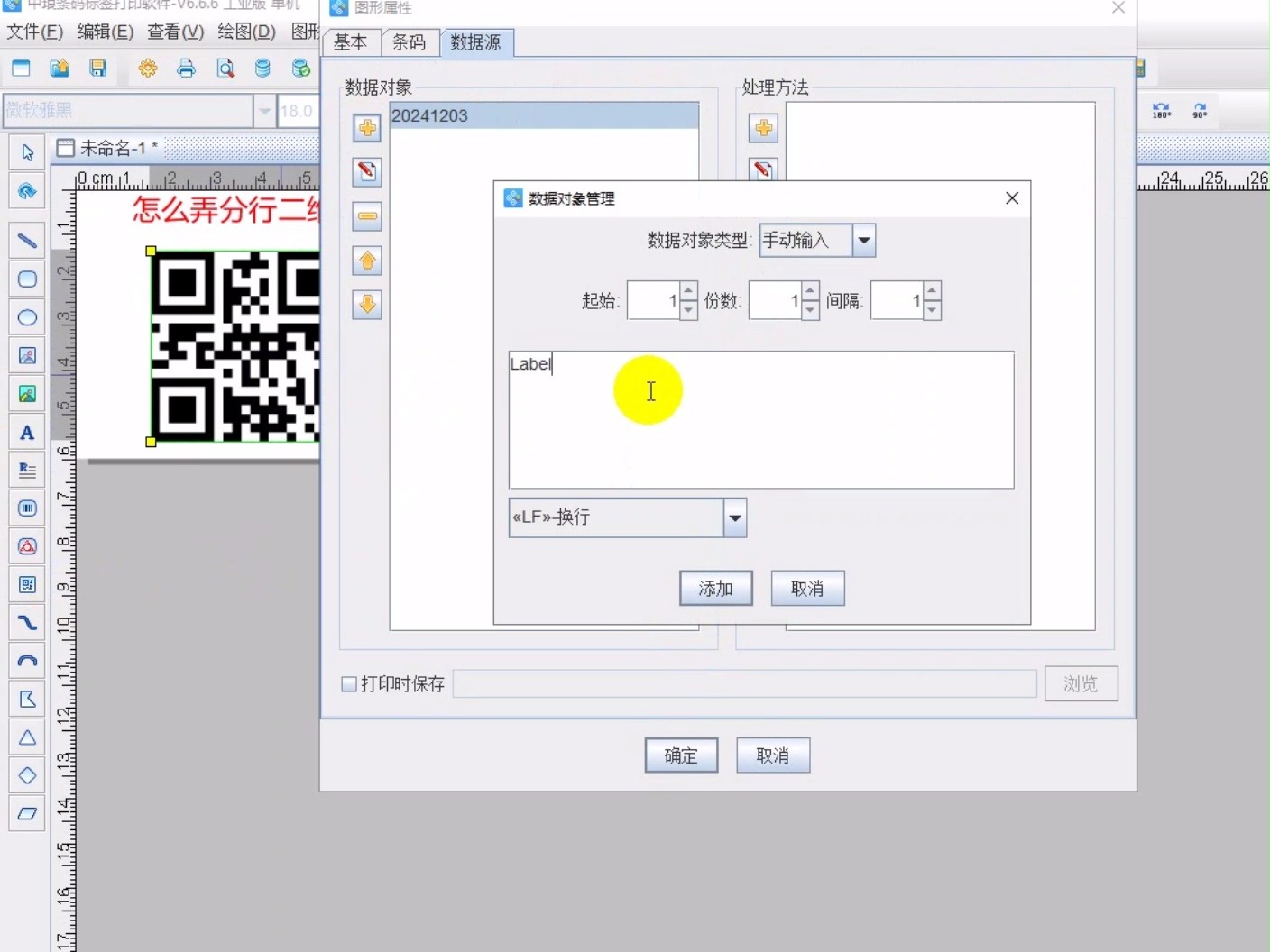Select the Barcode drawing tool
The width and height of the screenshot is (1270, 952).
pos(27,508)
